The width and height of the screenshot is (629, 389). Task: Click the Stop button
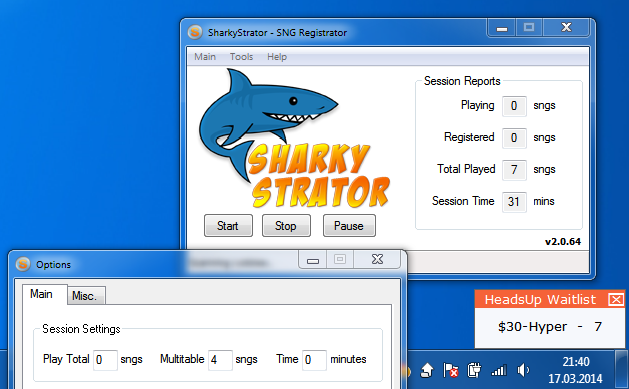pyautogui.click(x=286, y=225)
